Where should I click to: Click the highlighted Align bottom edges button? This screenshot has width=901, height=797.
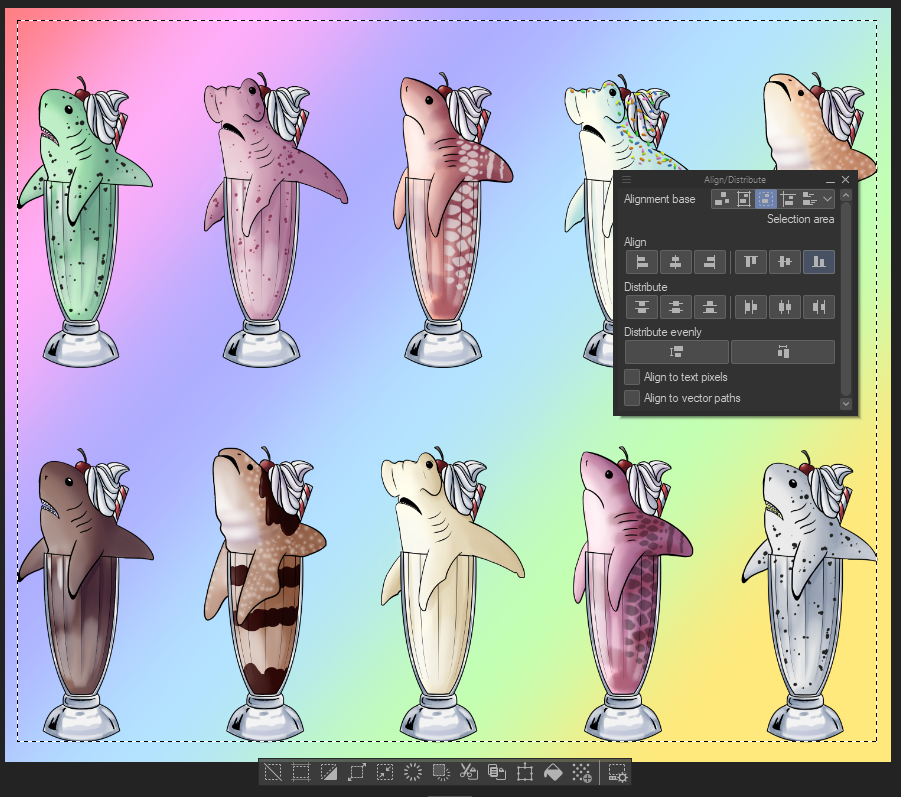tap(818, 262)
